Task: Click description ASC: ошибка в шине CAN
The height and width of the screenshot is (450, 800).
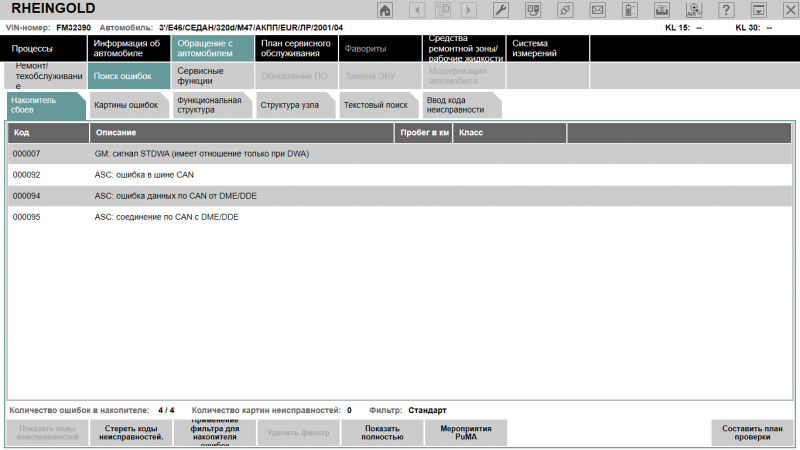Action: (144, 174)
